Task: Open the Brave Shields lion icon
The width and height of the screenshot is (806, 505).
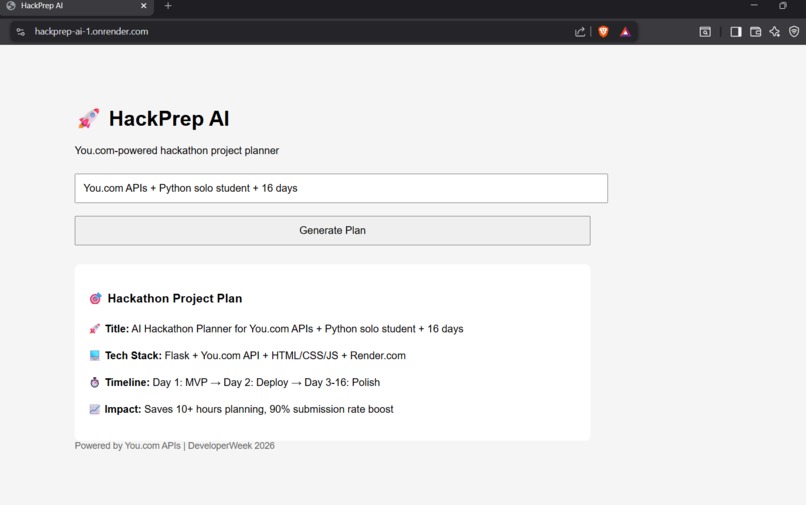Action: point(603,32)
